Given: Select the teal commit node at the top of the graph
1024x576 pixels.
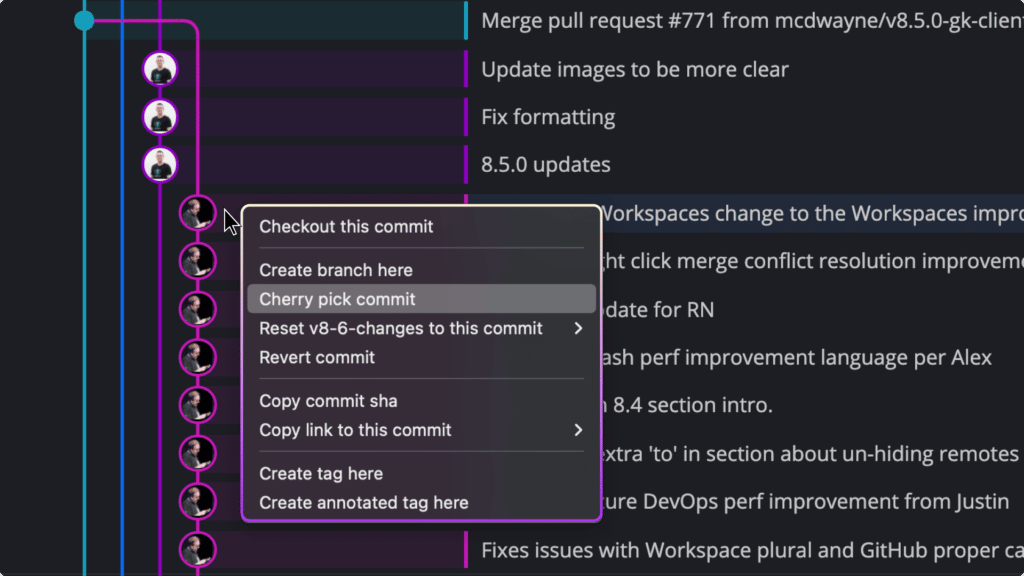Looking at the screenshot, I should tap(84, 20).
